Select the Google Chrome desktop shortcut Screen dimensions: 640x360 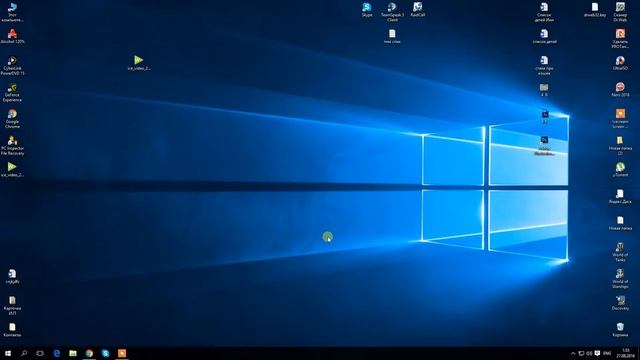[12, 119]
